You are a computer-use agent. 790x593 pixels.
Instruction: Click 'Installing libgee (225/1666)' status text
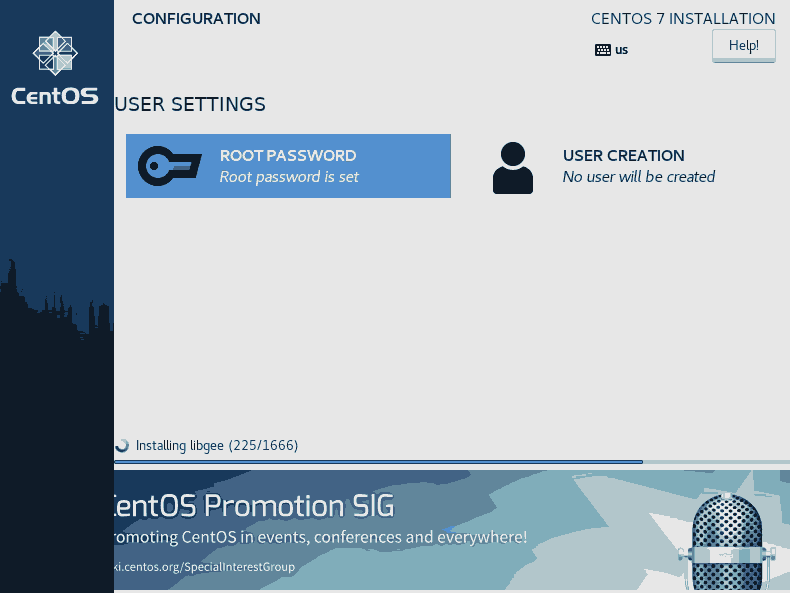(217, 445)
